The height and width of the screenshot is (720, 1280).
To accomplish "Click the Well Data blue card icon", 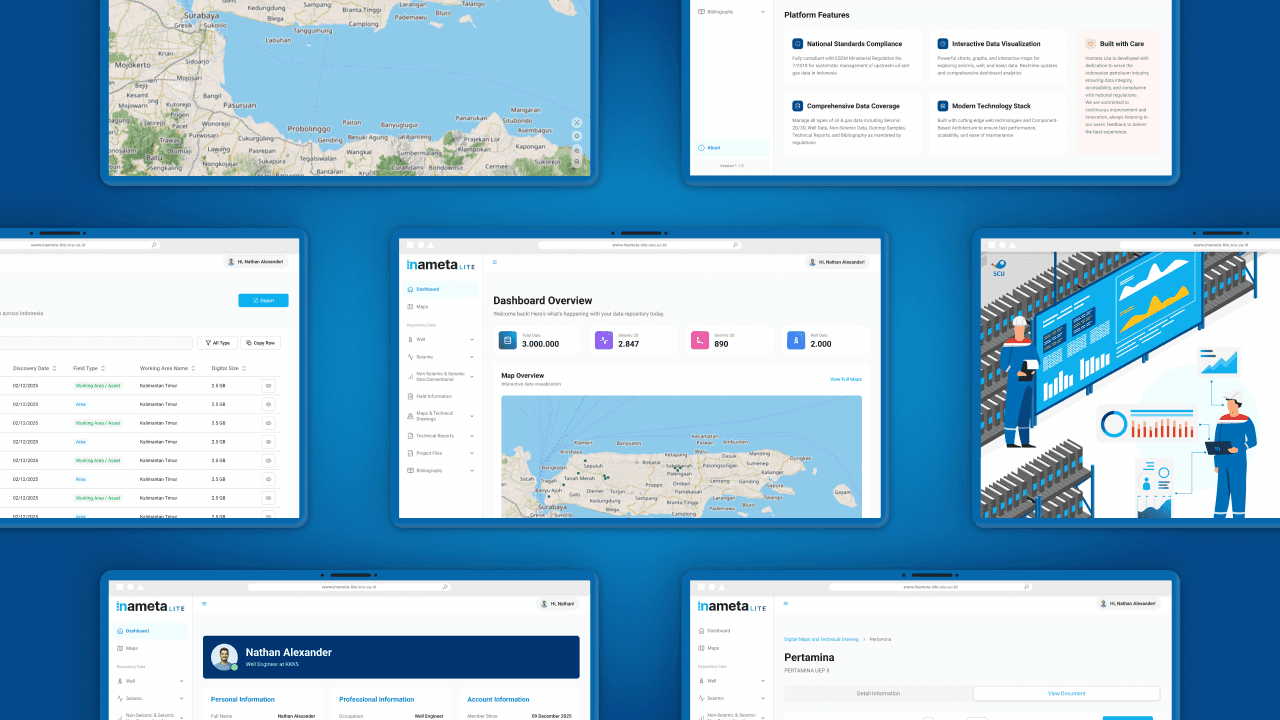I will click(x=796, y=340).
